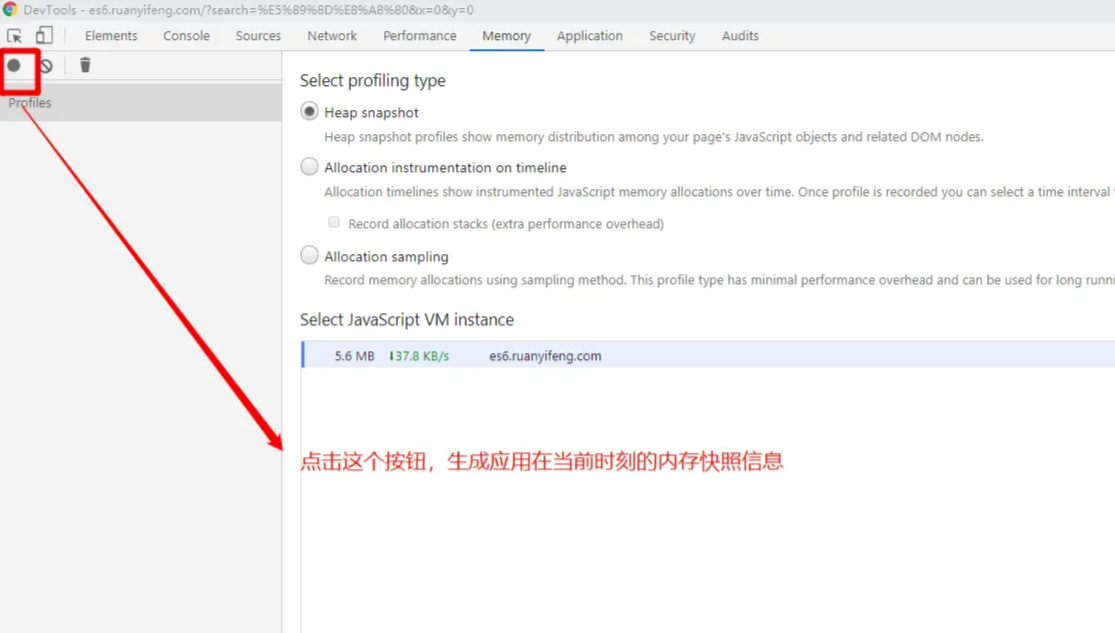Click the record heap snapshot button
Viewport: 1115px width, 633px height.
click(14, 65)
